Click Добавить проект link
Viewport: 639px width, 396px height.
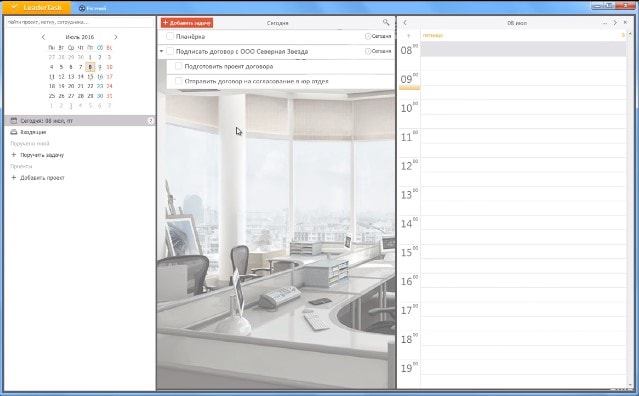(42, 178)
